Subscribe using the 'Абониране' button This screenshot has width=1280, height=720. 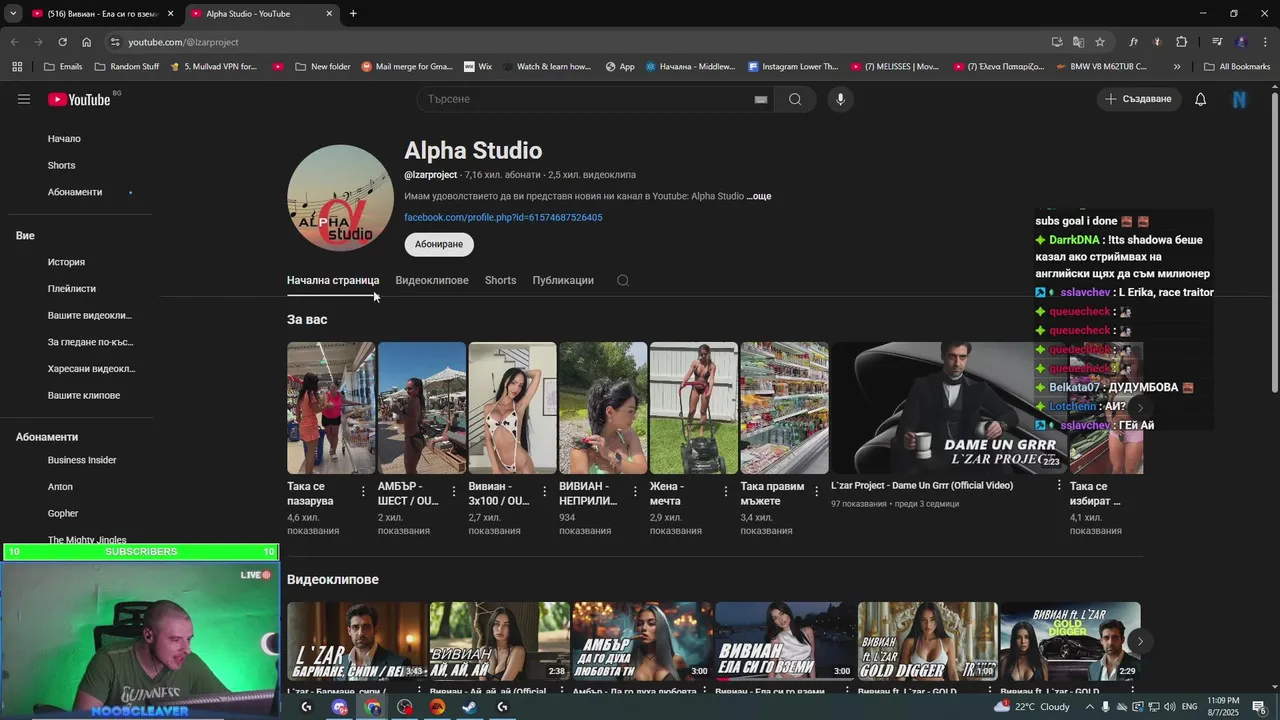pyautogui.click(x=439, y=244)
